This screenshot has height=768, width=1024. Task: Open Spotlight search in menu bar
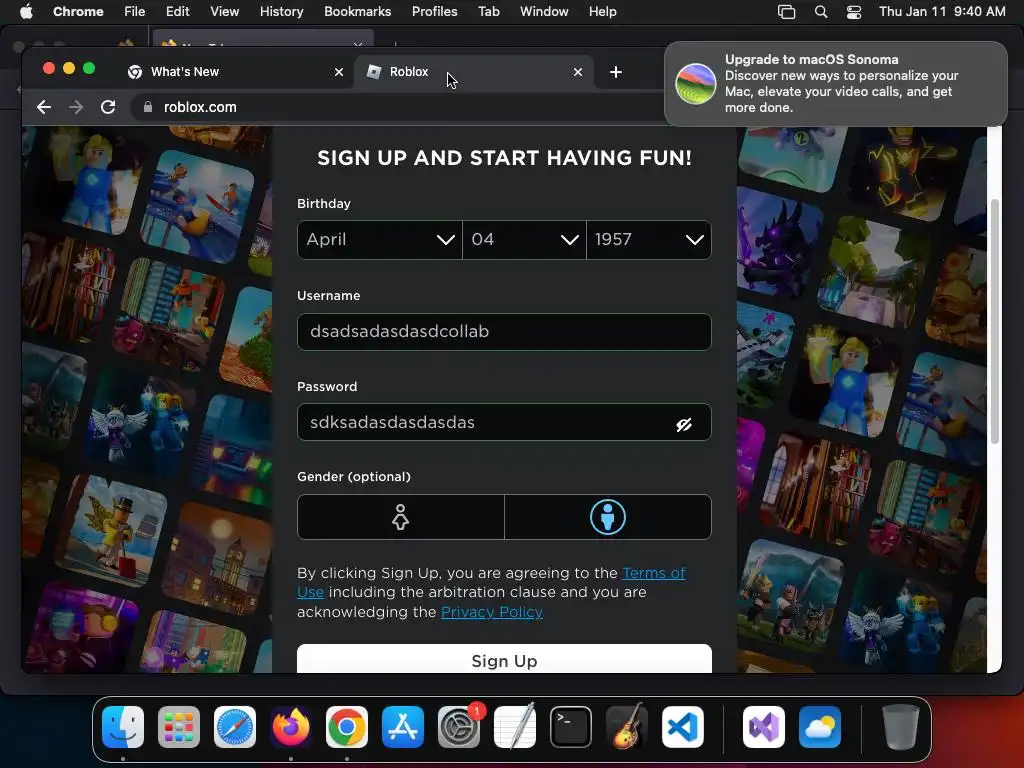(821, 12)
